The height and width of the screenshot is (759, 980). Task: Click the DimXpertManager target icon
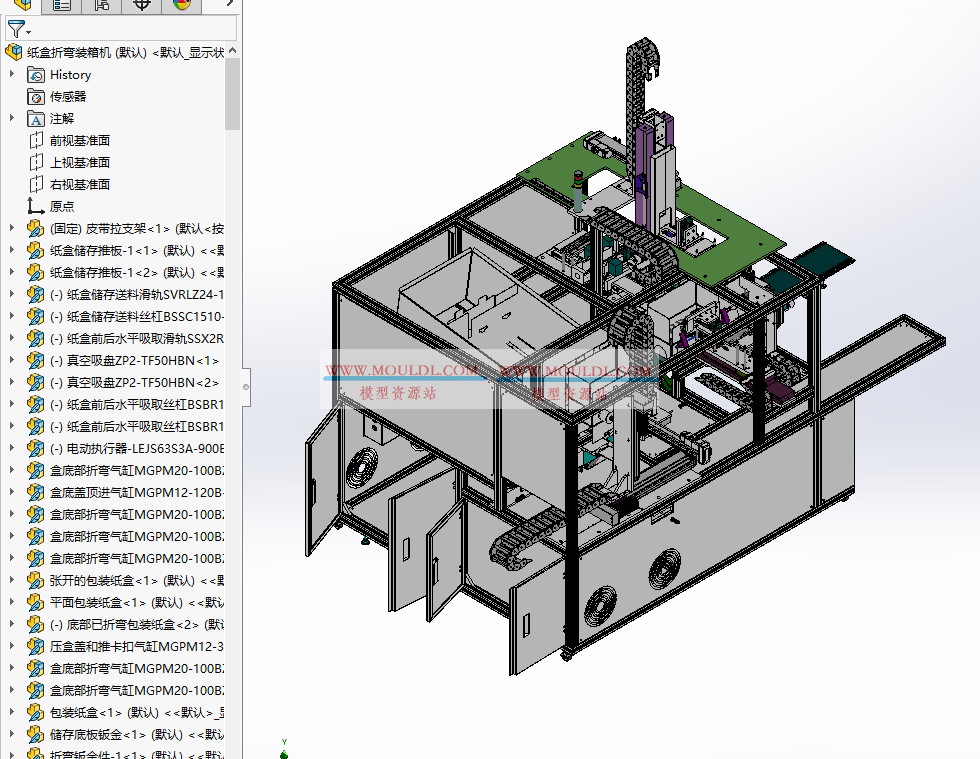(x=141, y=7)
